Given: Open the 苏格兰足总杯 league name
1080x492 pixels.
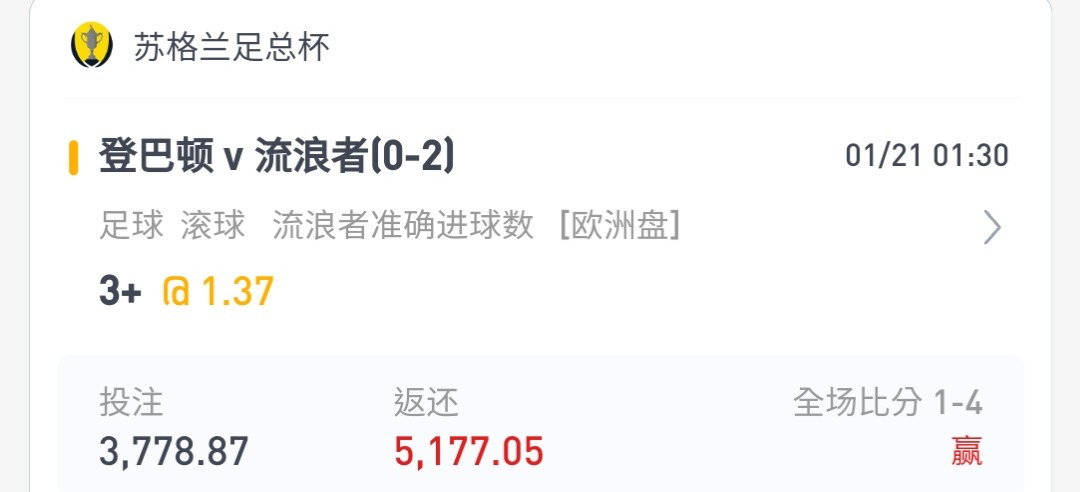Looking at the screenshot, I should (x=231, y=47).
